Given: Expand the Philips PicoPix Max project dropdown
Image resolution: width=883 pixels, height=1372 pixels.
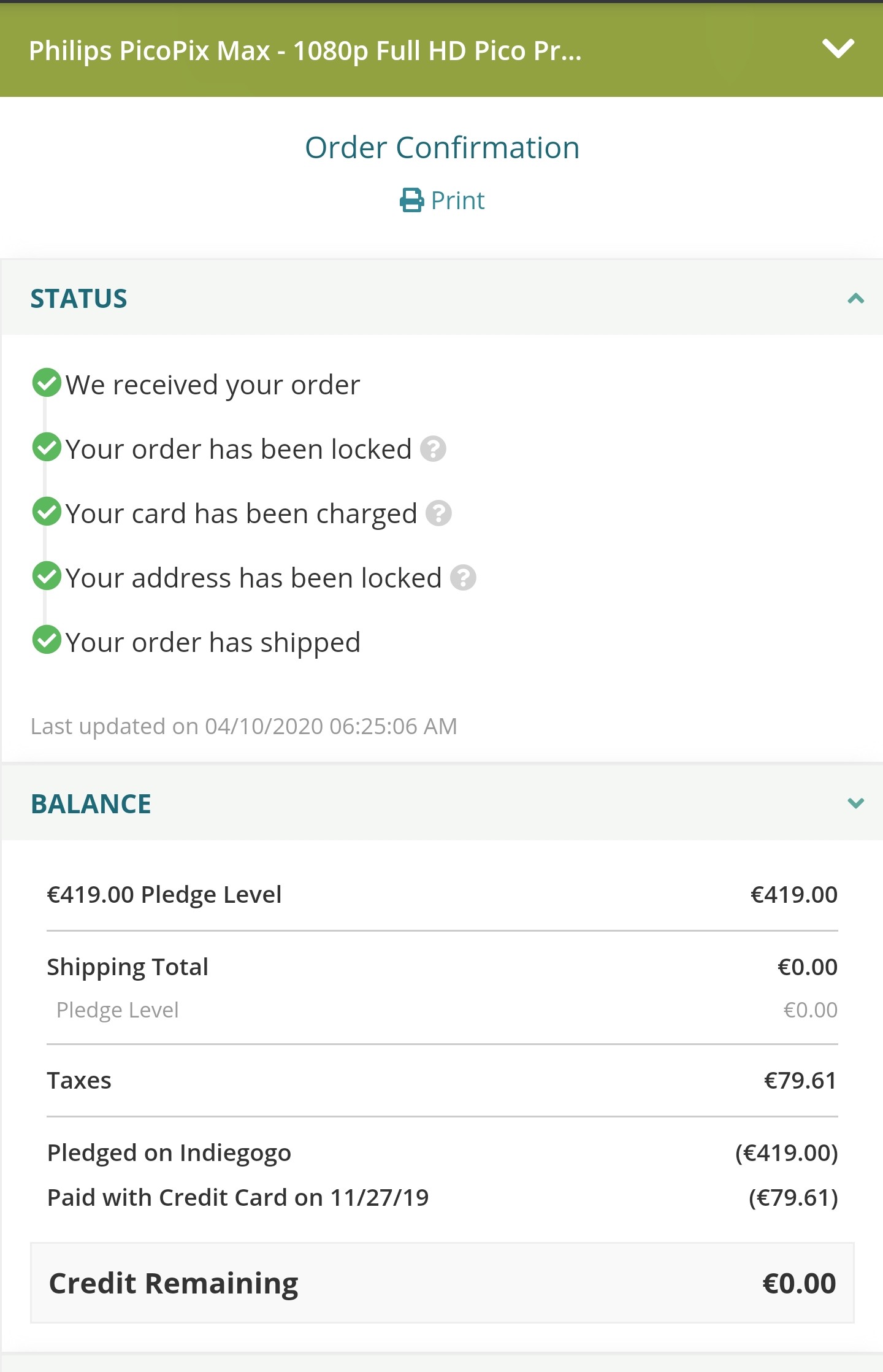Looking at the screenshot, I should tap(838, 48).
